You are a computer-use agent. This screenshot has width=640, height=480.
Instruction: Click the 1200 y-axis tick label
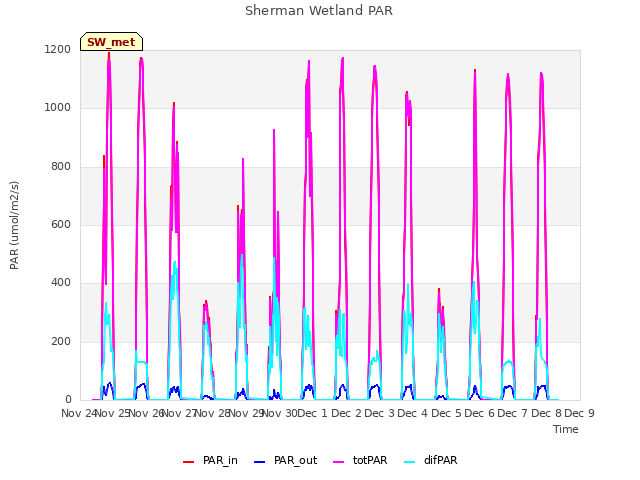pos(58,49)
